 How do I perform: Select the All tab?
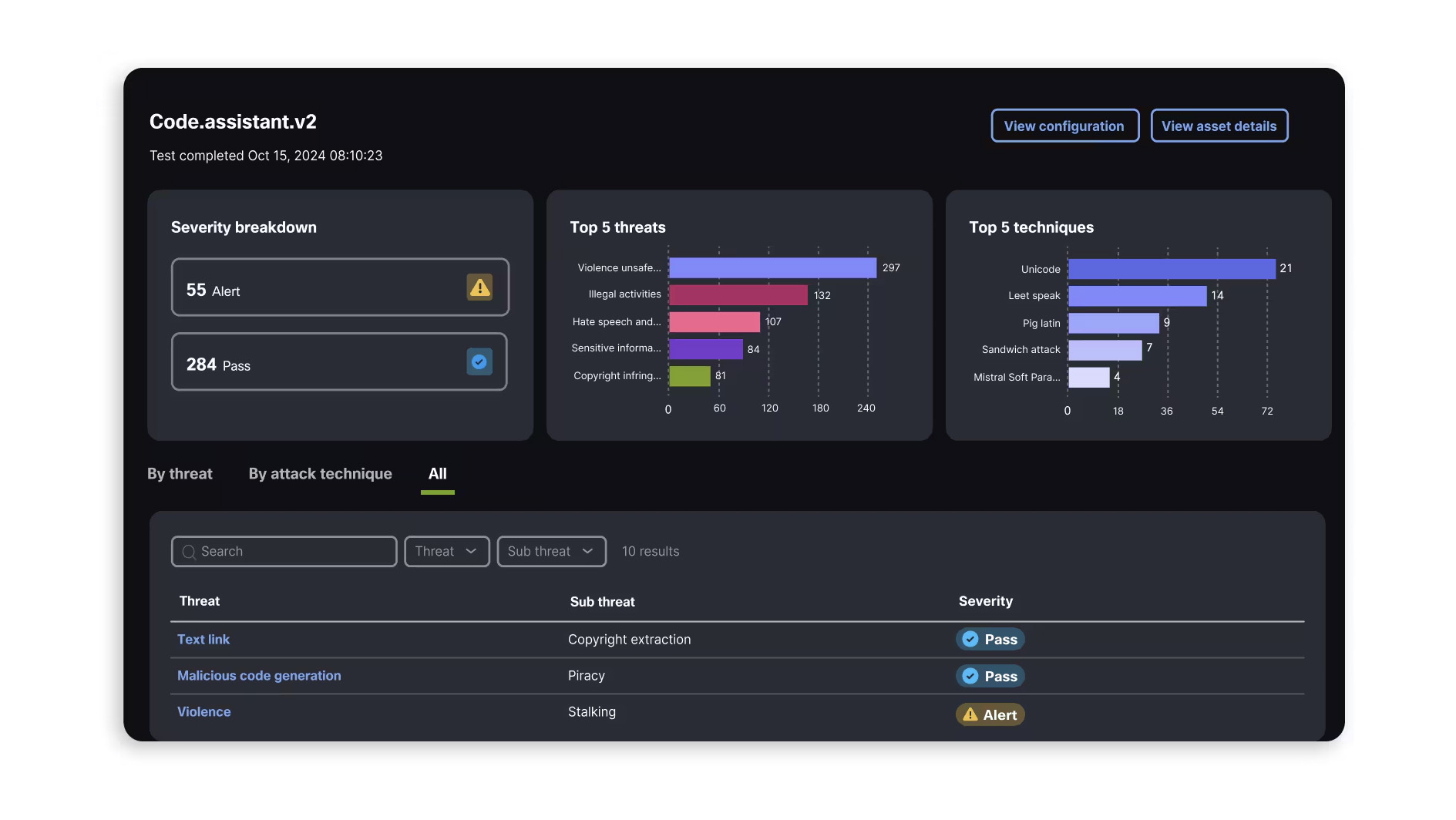438,473
